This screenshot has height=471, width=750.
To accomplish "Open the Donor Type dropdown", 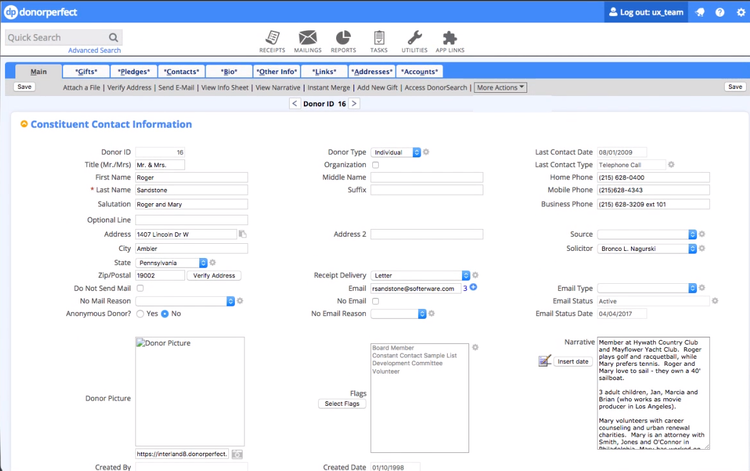I will pos(416,152).
